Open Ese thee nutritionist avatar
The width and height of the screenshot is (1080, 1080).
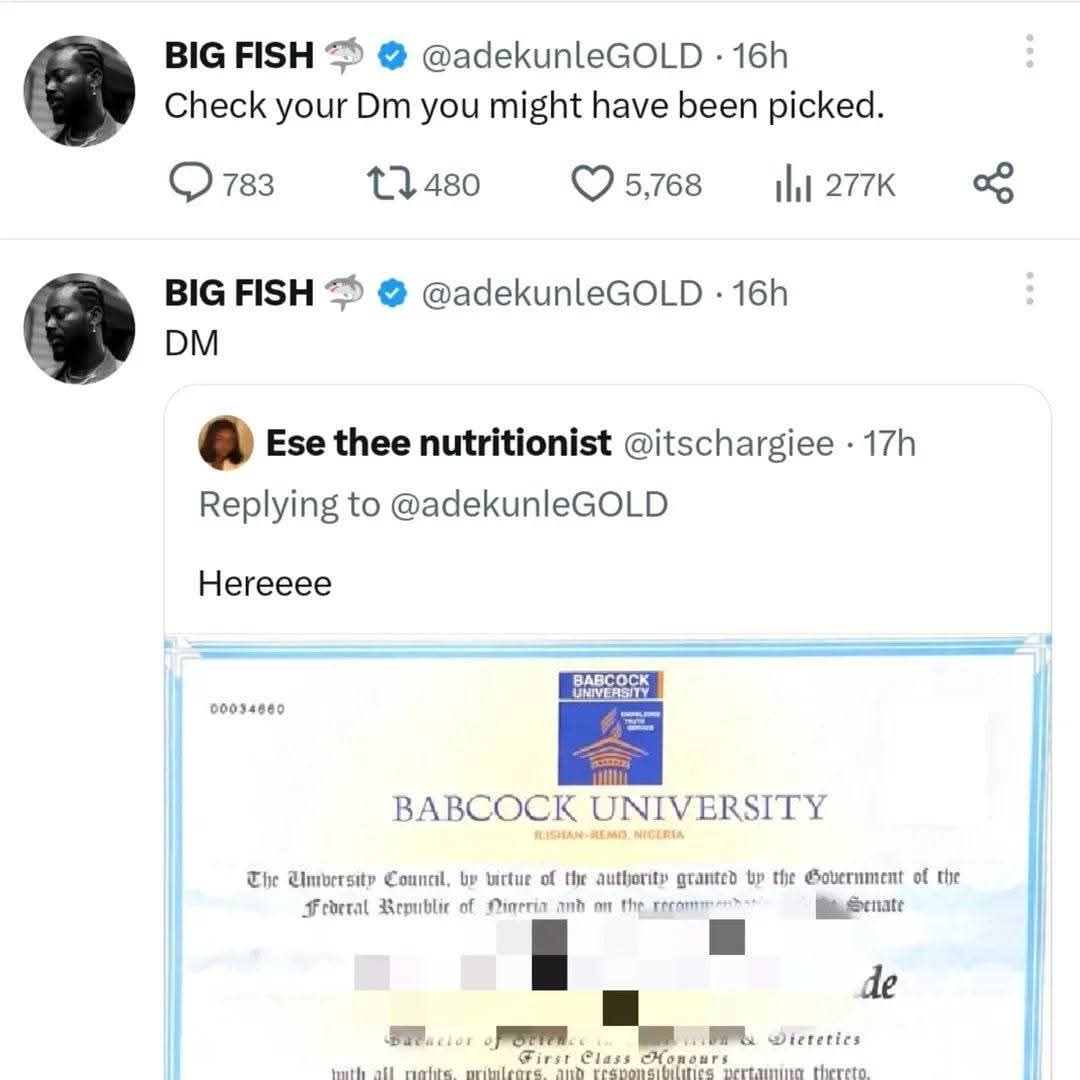click(x=226, y=443)
